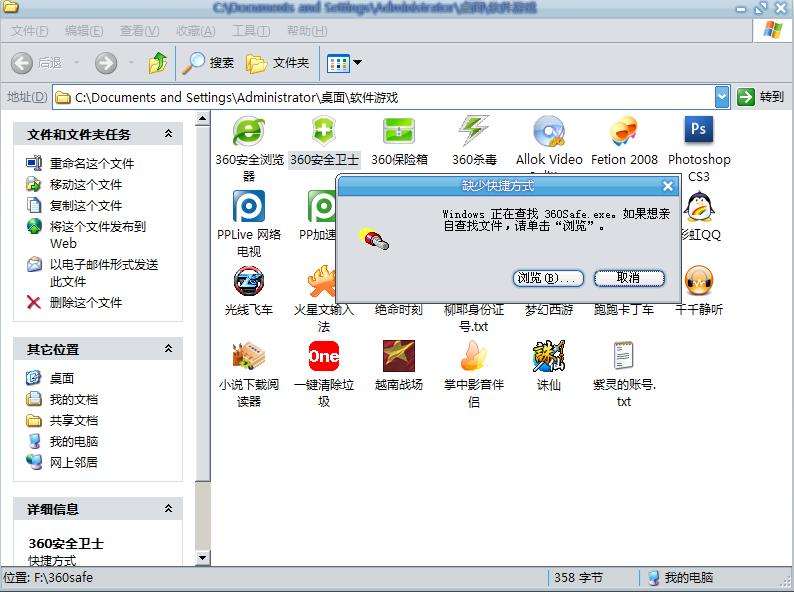Select the Fetion 2008 icon
The width and height of the screenshot is (794, 592).
624,131
